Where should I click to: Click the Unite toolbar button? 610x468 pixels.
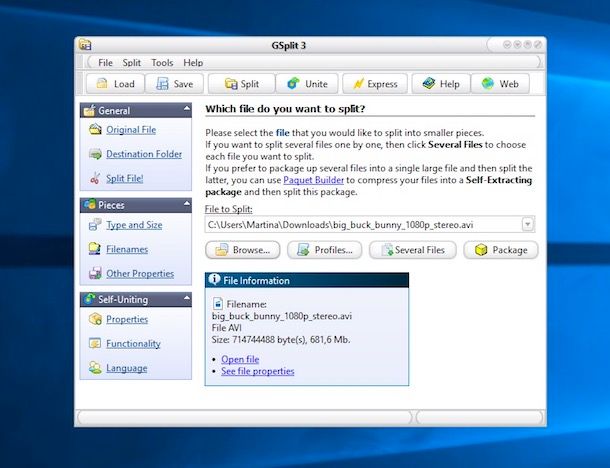pos(307,84)
